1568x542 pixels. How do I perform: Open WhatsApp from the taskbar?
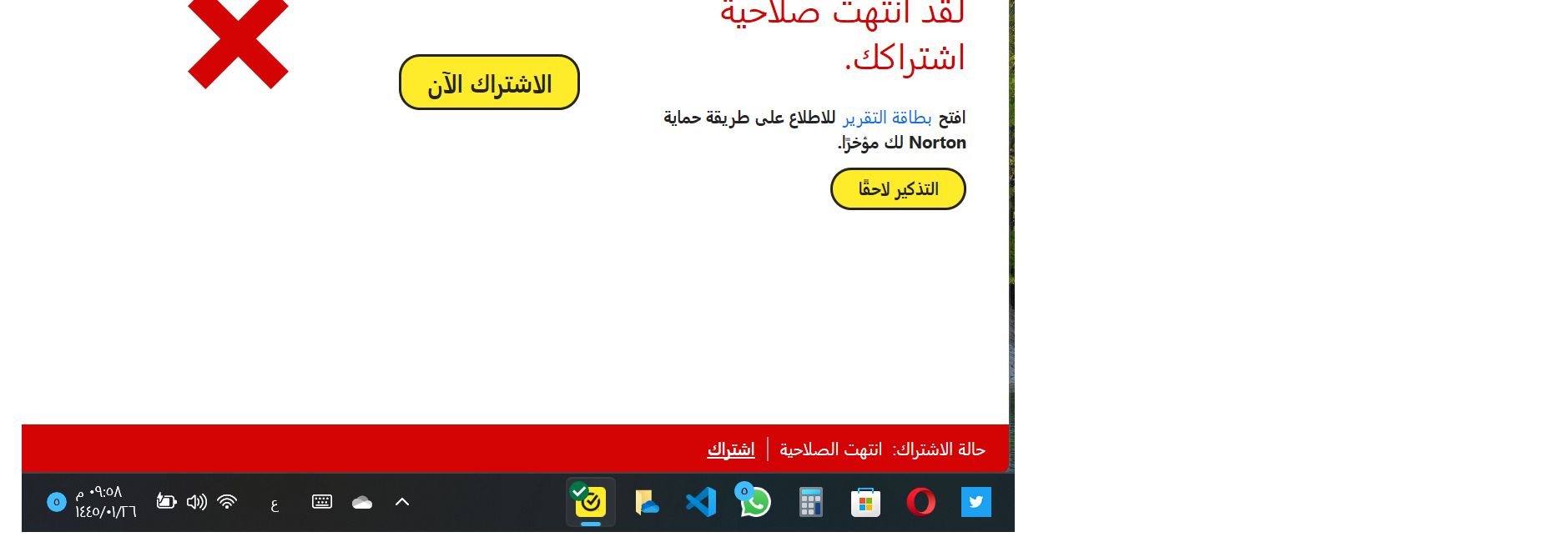pyautogui.click(x=754, y=501)
